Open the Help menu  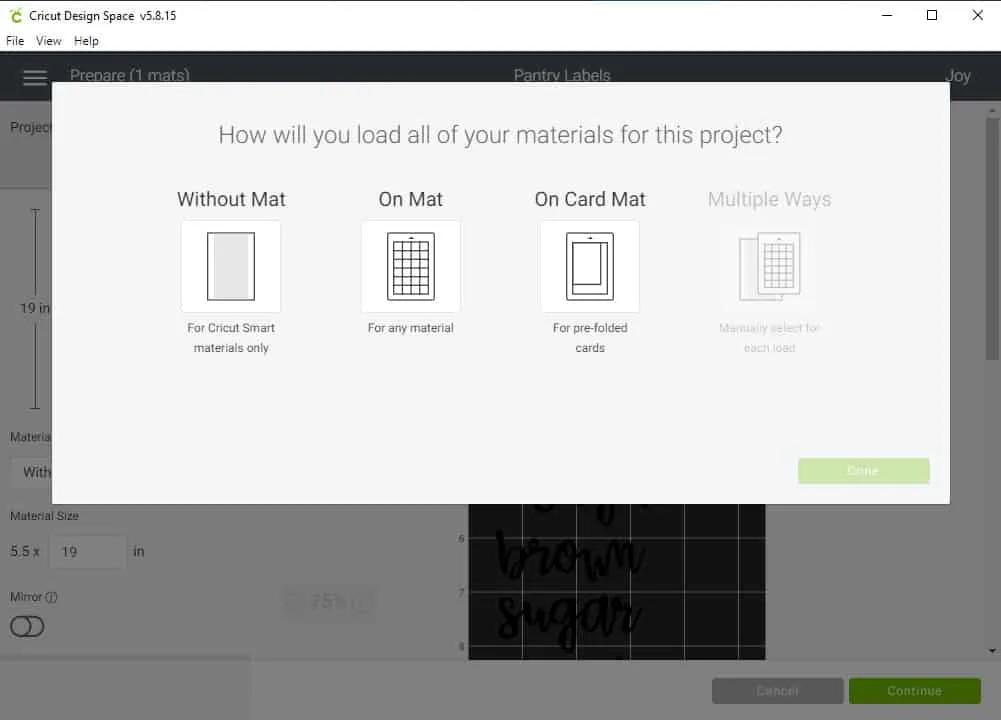point(86,41)
